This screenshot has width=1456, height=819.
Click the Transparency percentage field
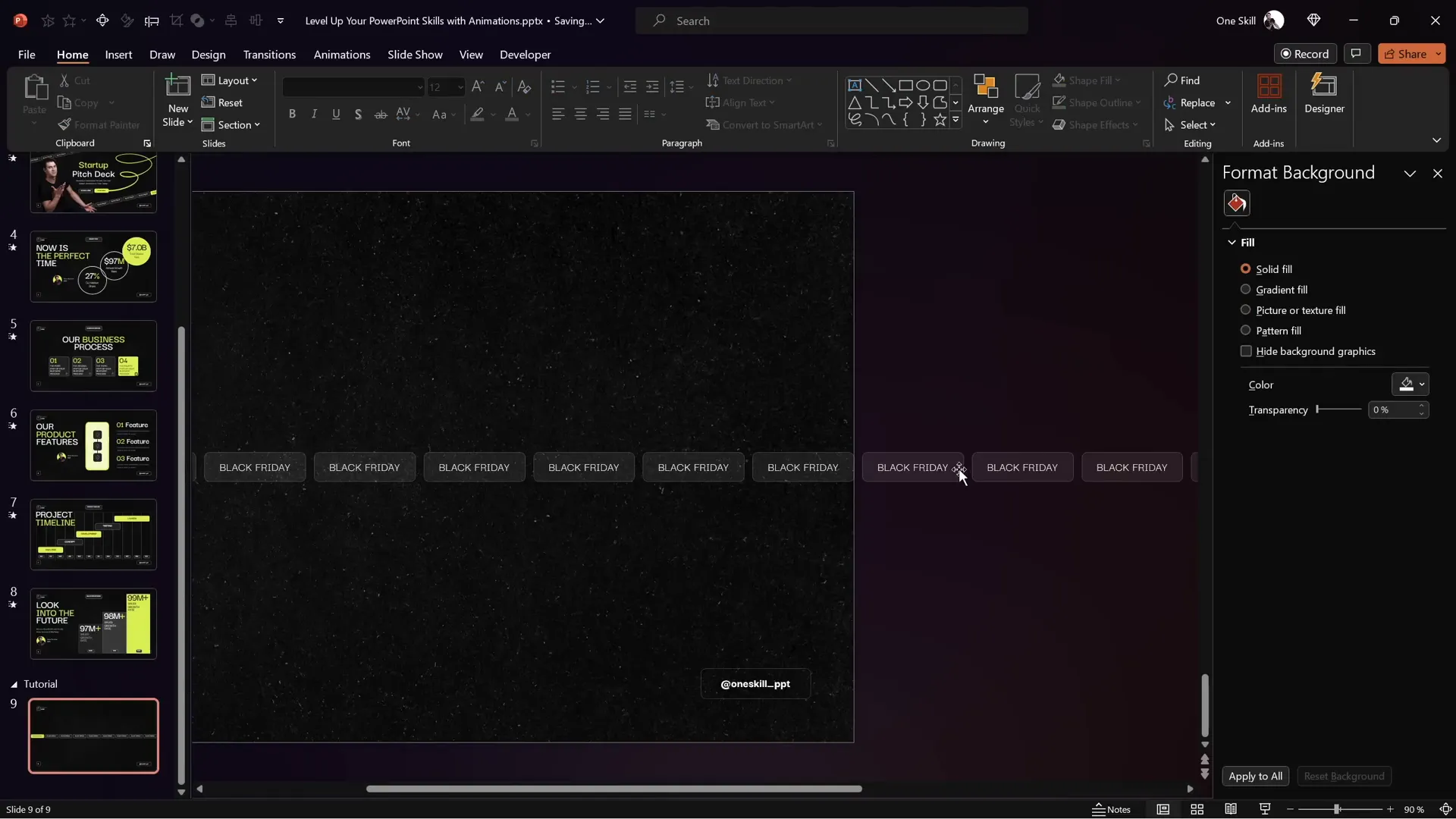(1392, 409)
